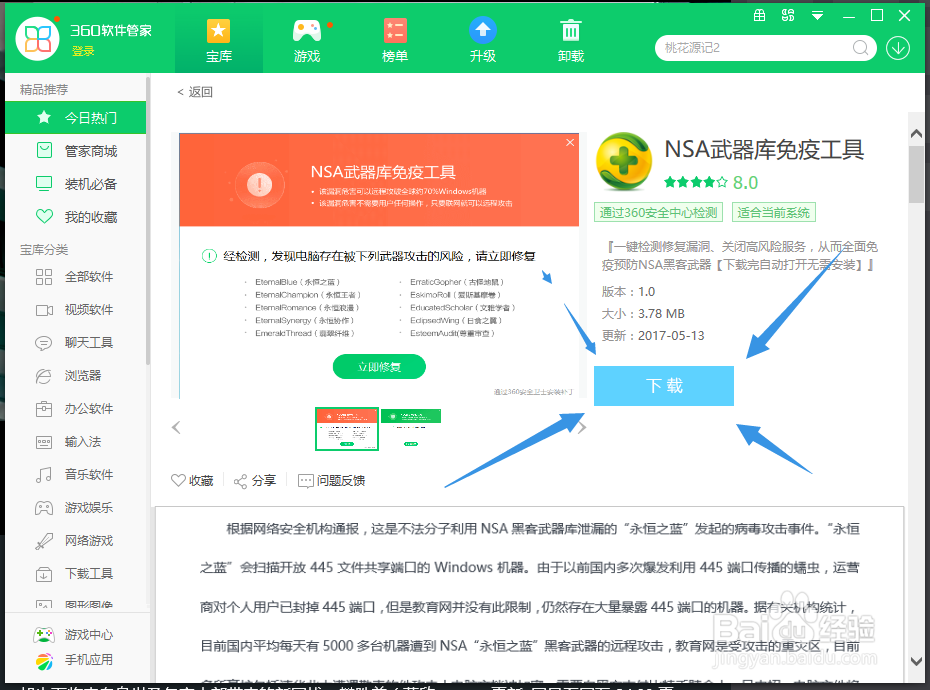Open the 榜单 tab

395,41
